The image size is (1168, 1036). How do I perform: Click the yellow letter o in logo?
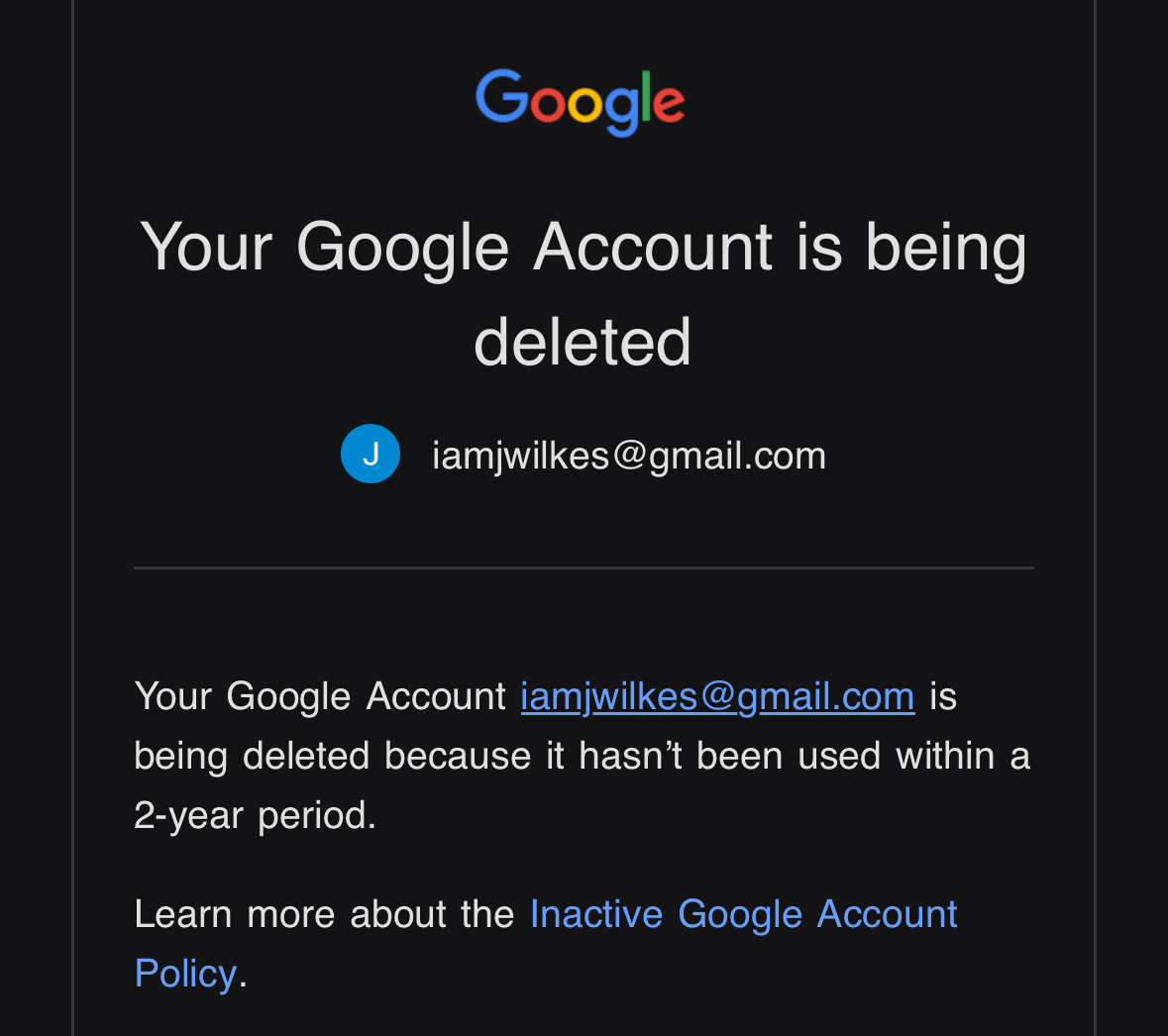click(x=584, y=105)
